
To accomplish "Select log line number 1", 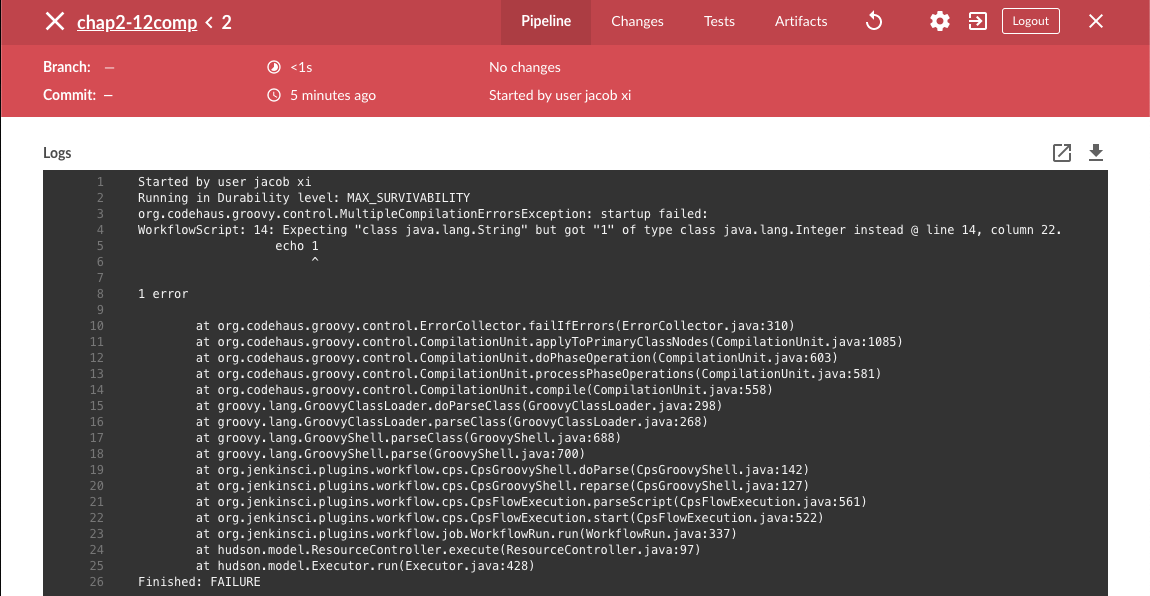I will click(100, 182).
